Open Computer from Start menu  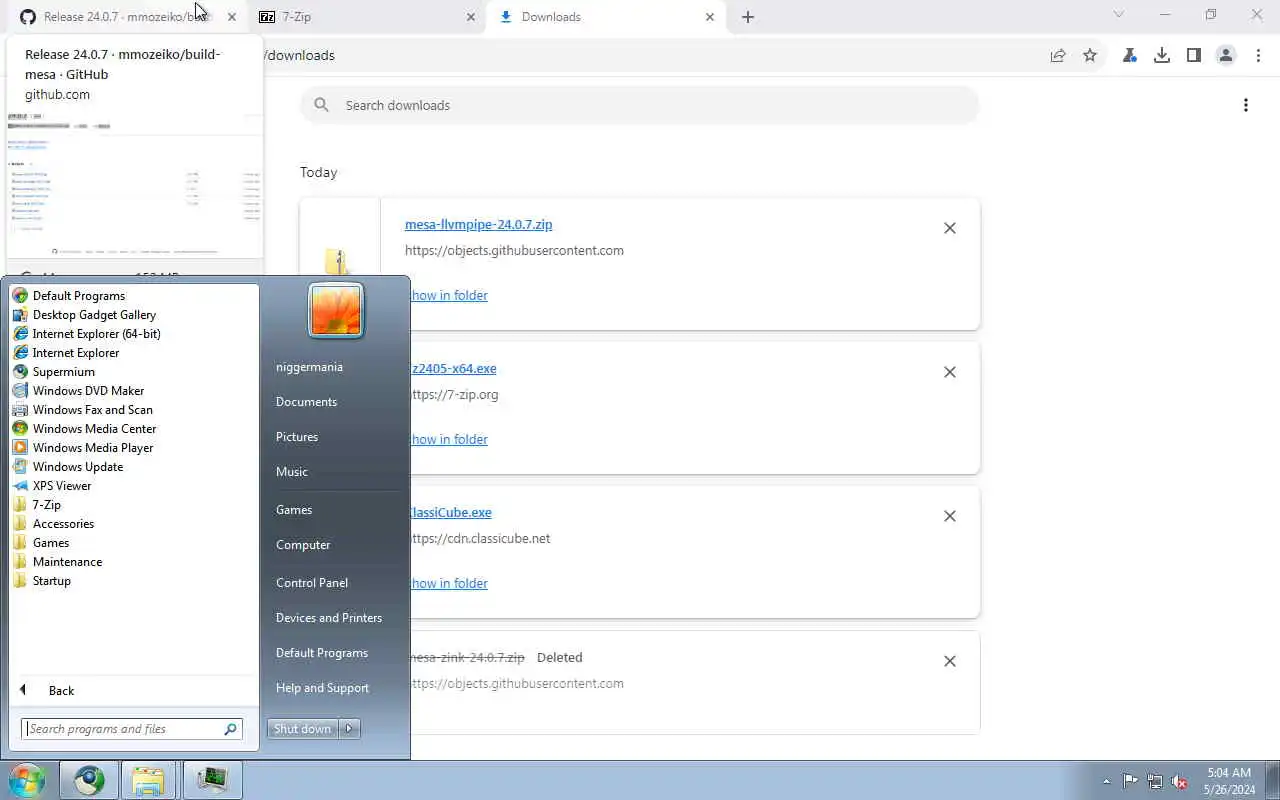(x=303, y=545)
